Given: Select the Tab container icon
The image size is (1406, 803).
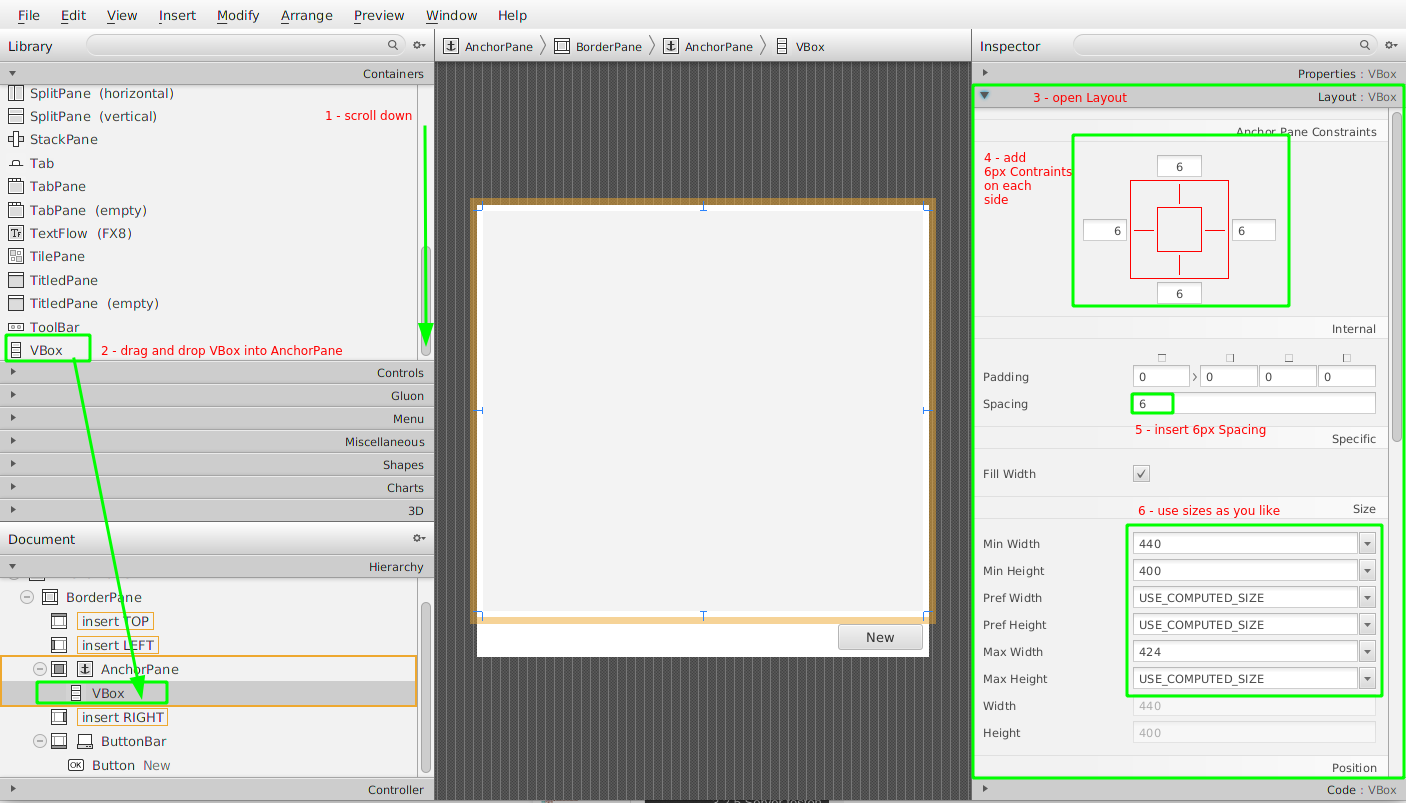Looking at the screenshot, I should (15, 163).
